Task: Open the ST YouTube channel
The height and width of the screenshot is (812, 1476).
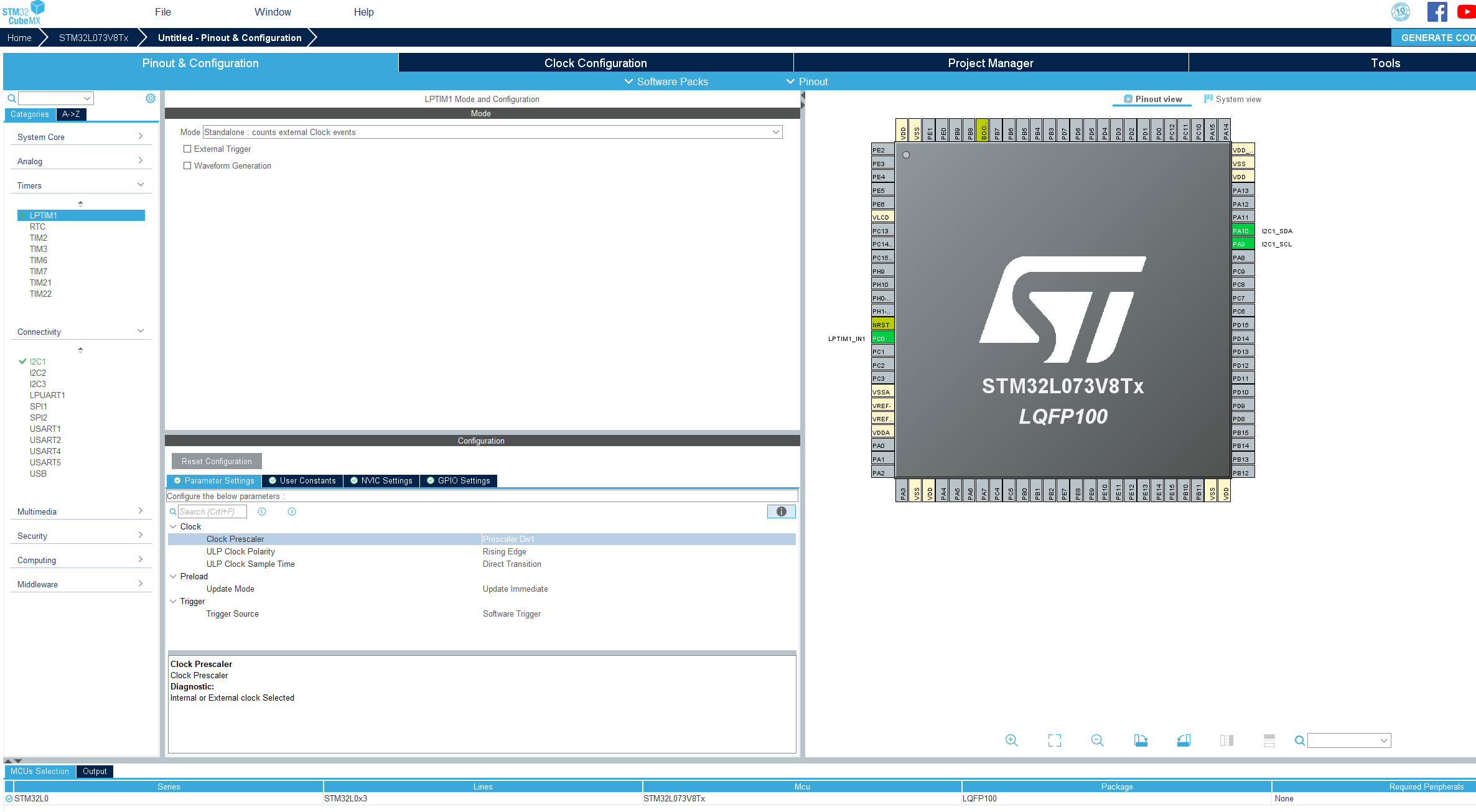Action: pos(1466,12)
